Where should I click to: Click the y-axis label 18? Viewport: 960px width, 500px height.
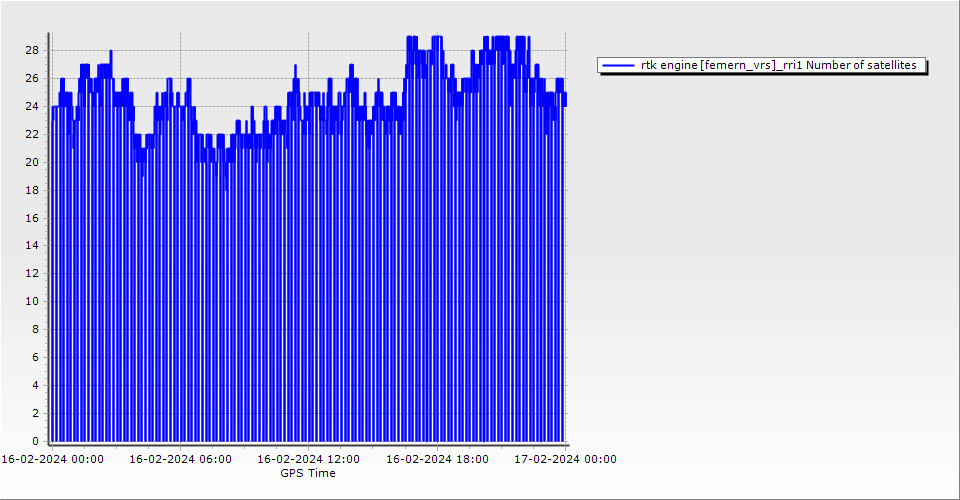[x=32, y=190]
